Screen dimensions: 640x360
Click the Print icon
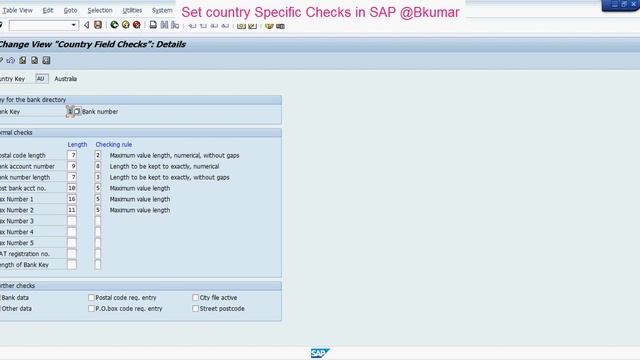(153, 25)
